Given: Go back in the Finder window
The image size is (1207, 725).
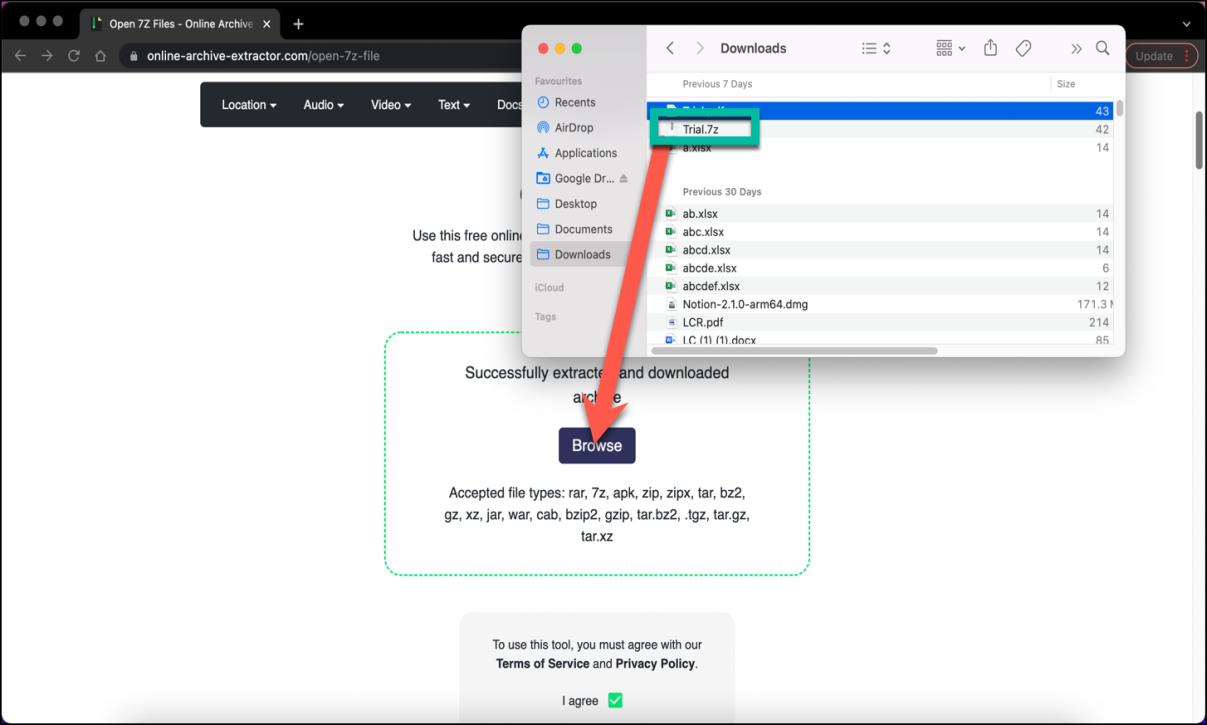Looking at the screenshot, I should 670,48.
